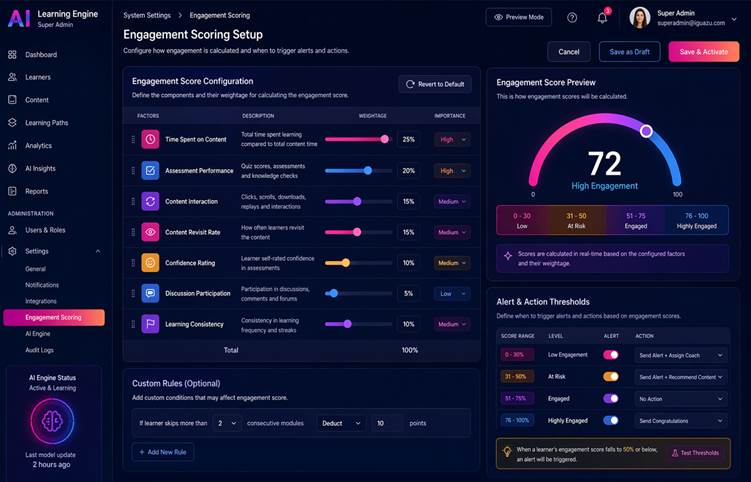
Task: Open the notifications bell icon
Action: pyautogui.click(x=603, y=18)
